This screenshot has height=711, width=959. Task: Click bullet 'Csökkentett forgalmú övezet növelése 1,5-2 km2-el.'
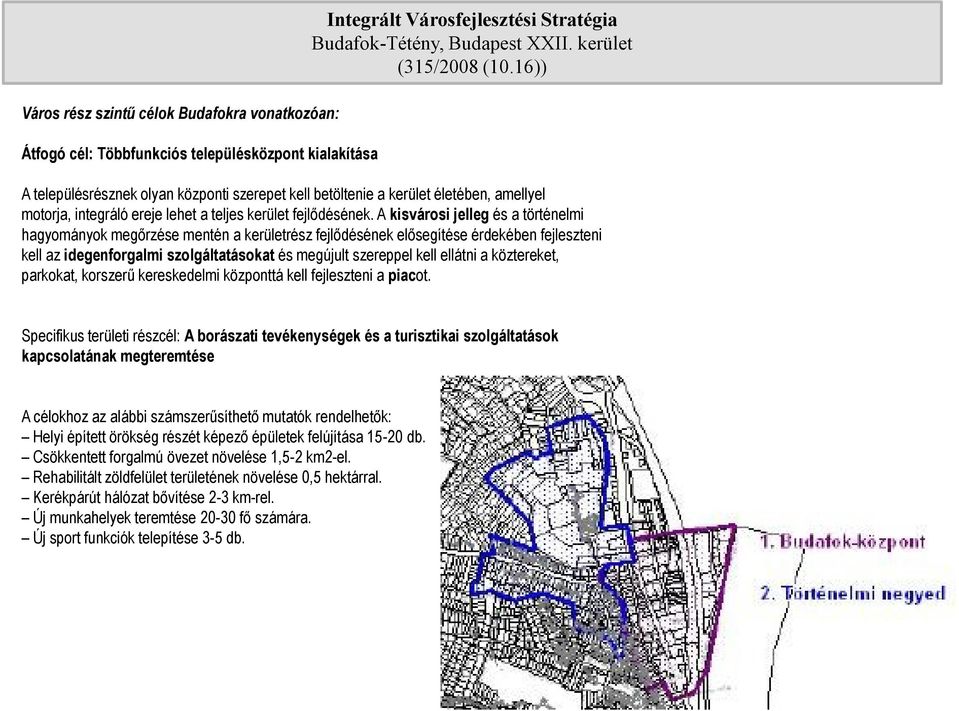(x=186, y=457)
